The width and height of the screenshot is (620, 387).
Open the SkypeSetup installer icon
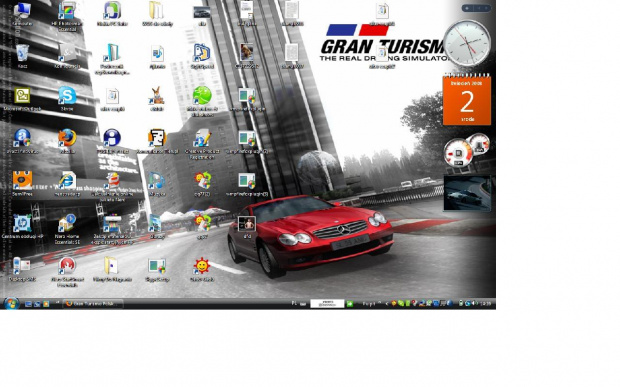coord(157,266)
